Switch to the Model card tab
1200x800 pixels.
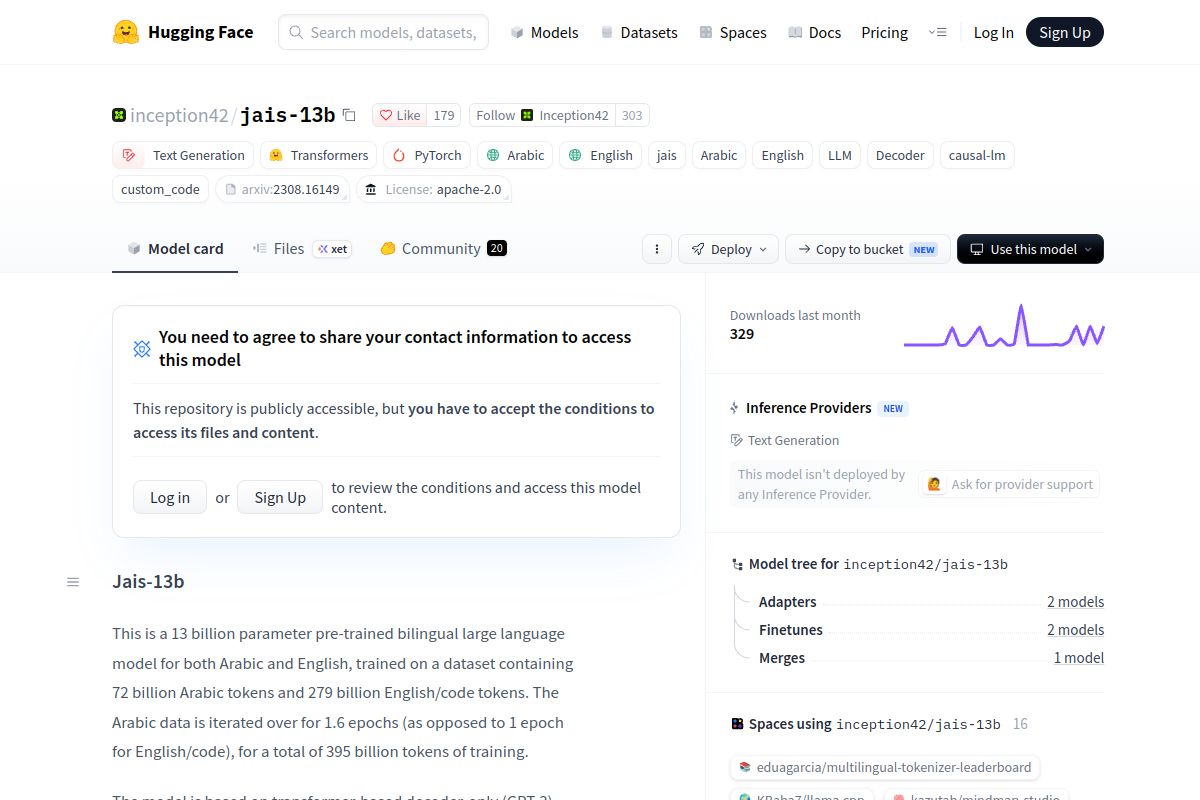point(175,249)
